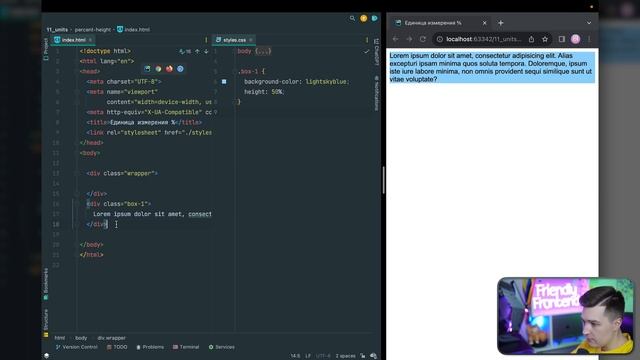Collapse the div class wrapper fold marker
Screen dimensions: 640x360
tap(77, 173)
